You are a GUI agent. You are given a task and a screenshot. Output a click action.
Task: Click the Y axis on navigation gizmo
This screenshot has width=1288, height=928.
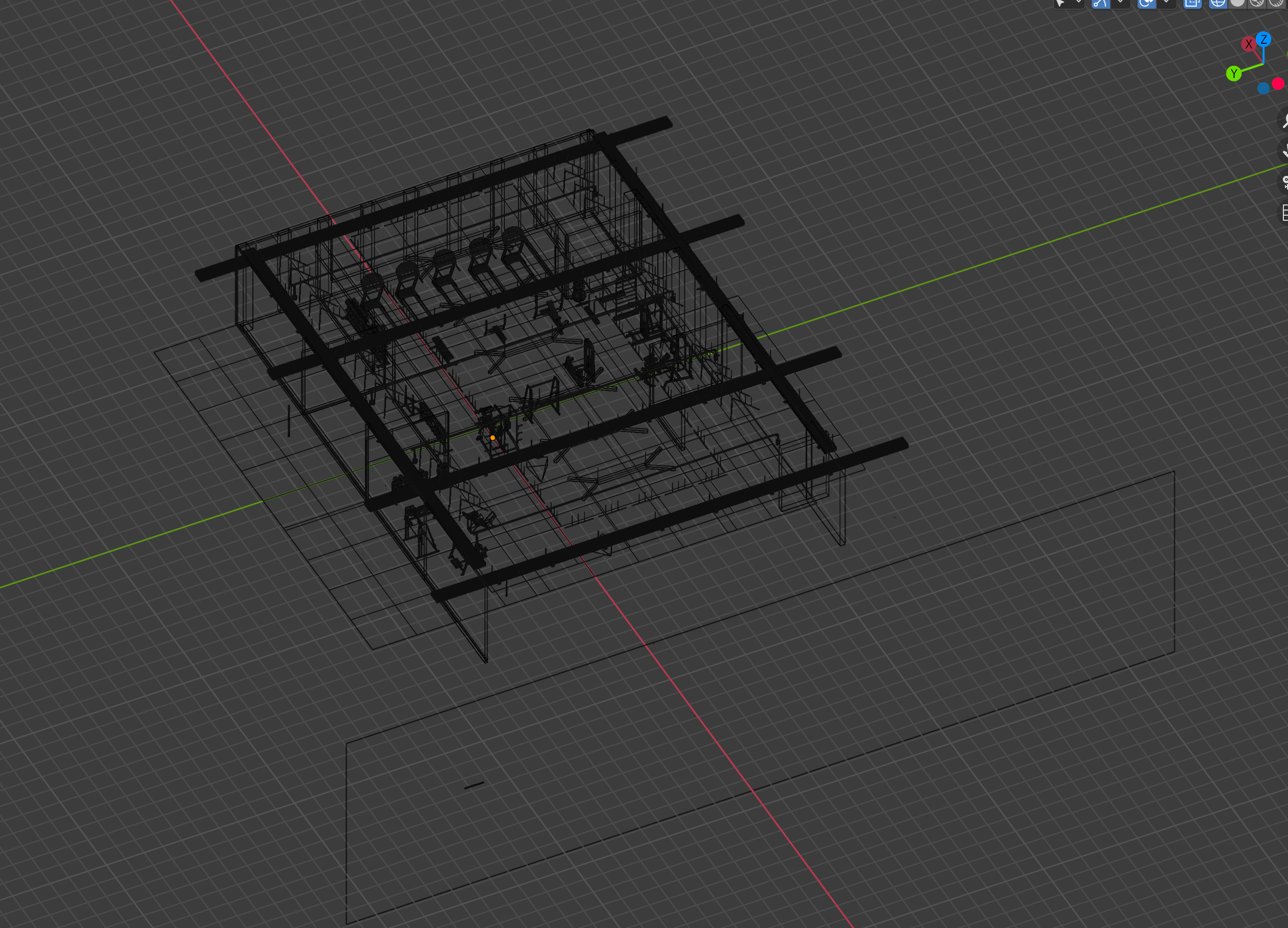click(x=1233, y=73)
